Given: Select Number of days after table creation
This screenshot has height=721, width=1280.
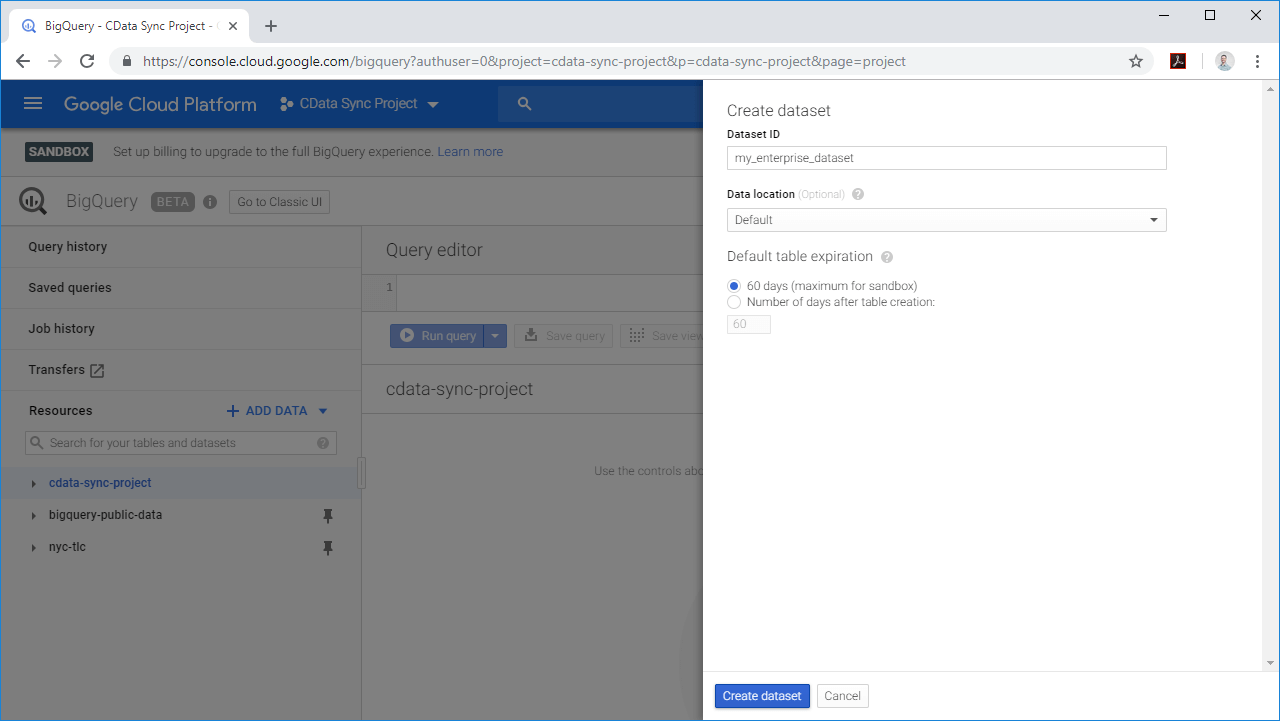Looking at the screenshot, I should 734,302.
